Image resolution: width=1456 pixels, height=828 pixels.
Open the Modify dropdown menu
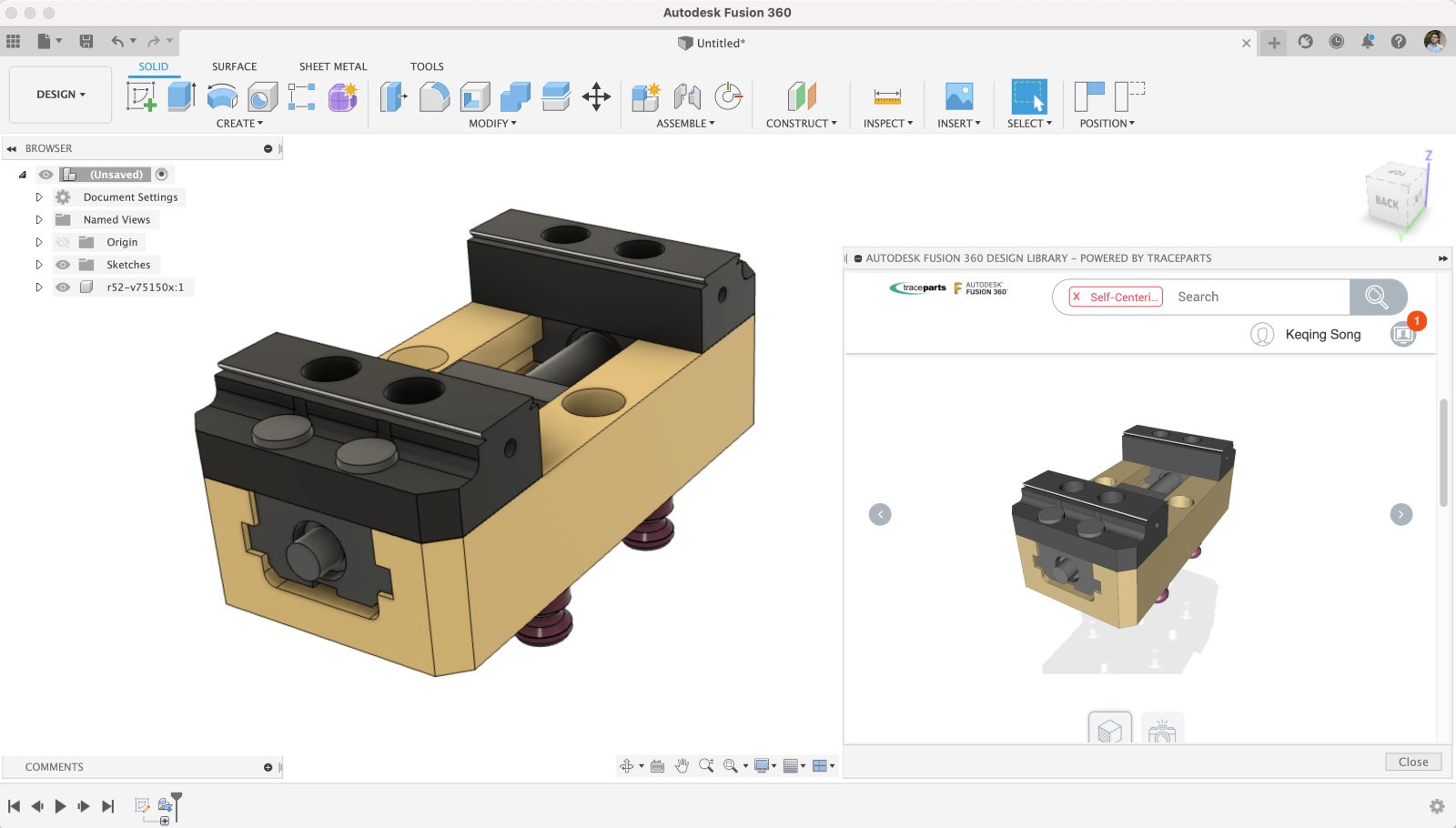492,124
